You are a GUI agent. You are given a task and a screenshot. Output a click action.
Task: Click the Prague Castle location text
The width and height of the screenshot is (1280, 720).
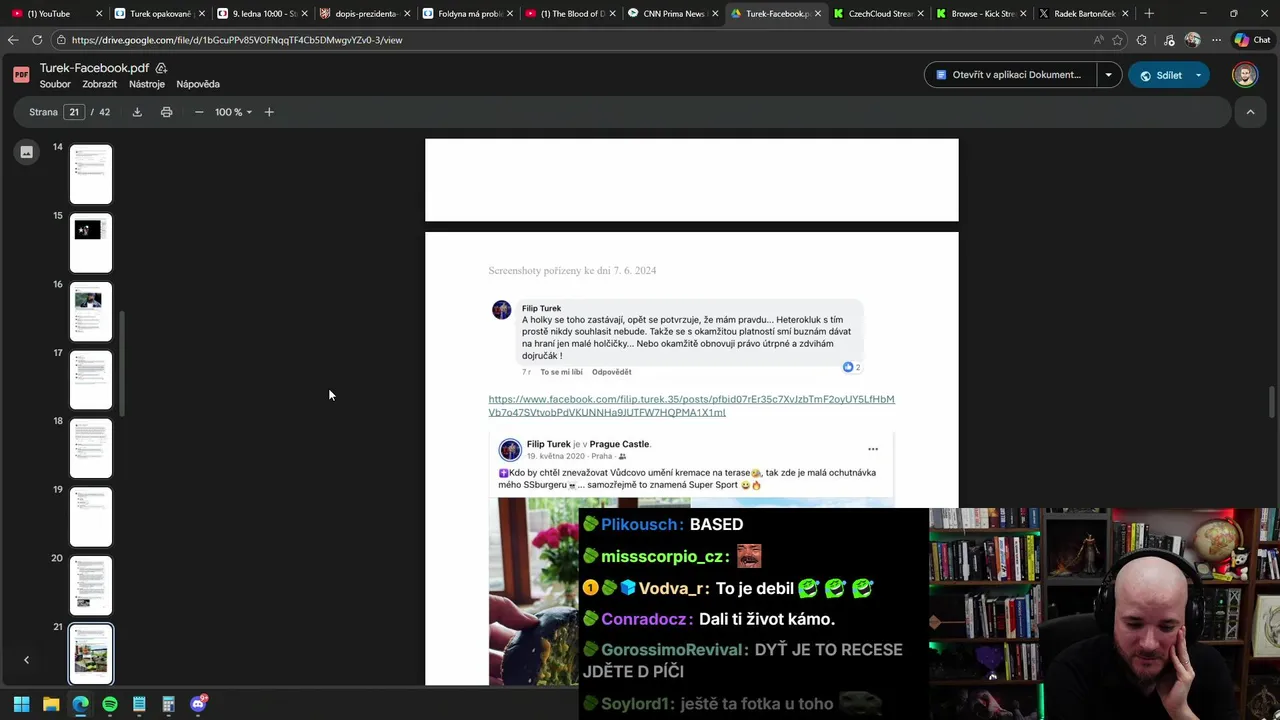619,444
